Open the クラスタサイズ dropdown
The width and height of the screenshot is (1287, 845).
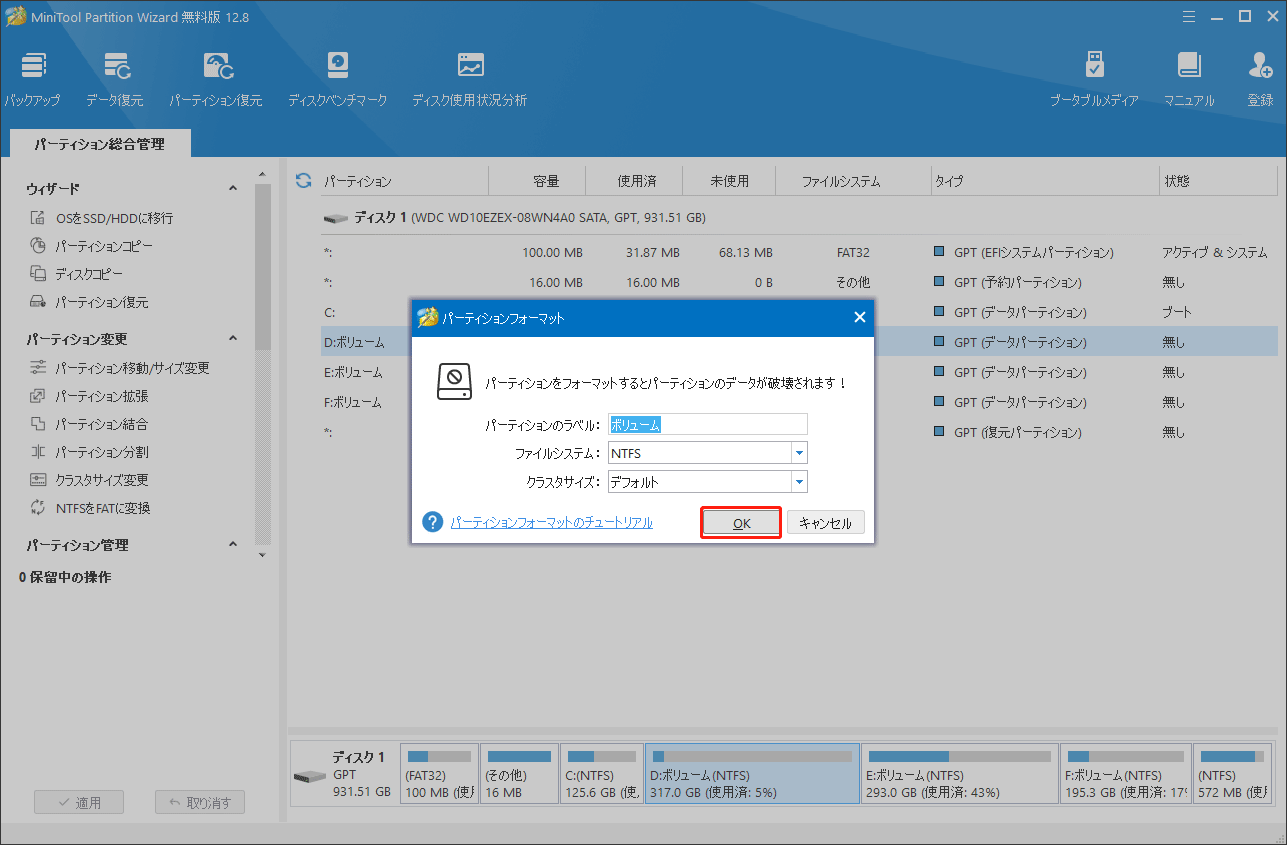tap(798, 482)
